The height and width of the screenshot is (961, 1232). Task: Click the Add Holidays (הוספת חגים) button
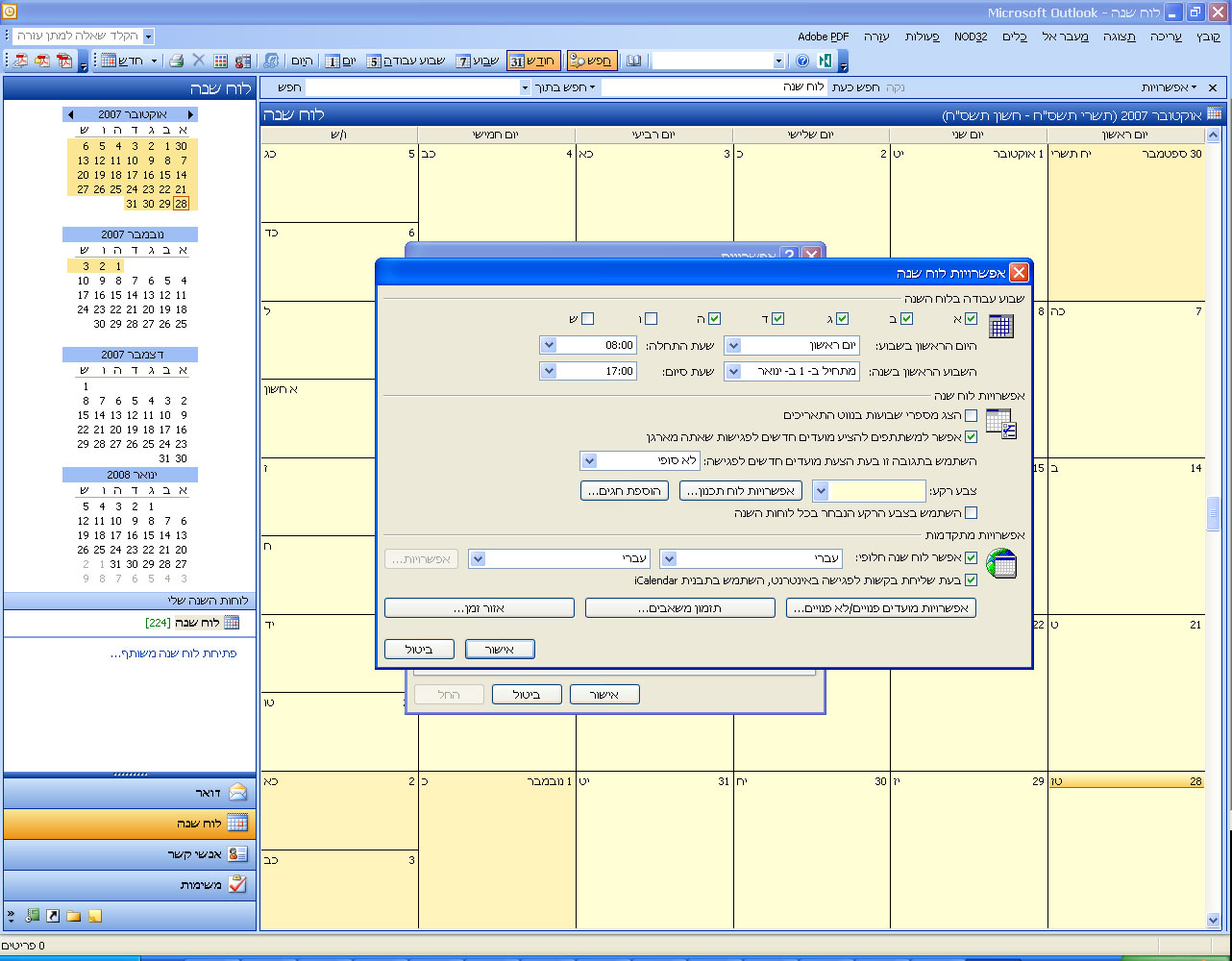pos(625,491)
